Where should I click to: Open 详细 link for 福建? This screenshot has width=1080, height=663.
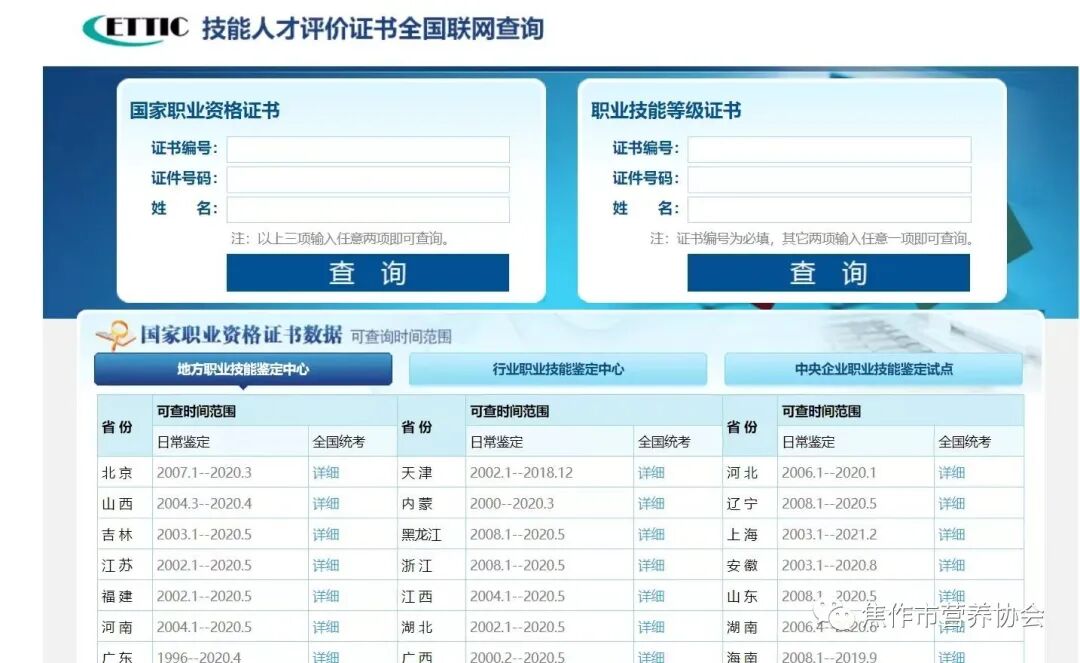(326, 596)
